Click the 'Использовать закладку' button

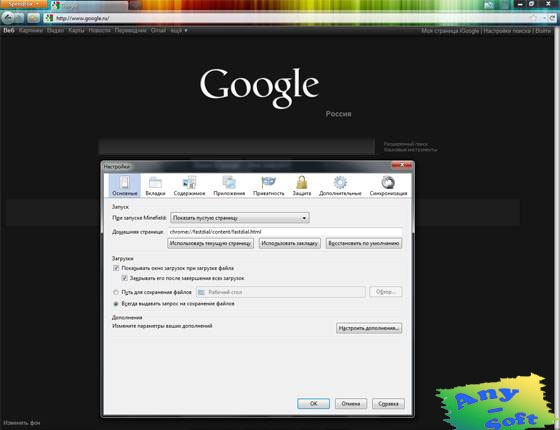pos(290,243)
